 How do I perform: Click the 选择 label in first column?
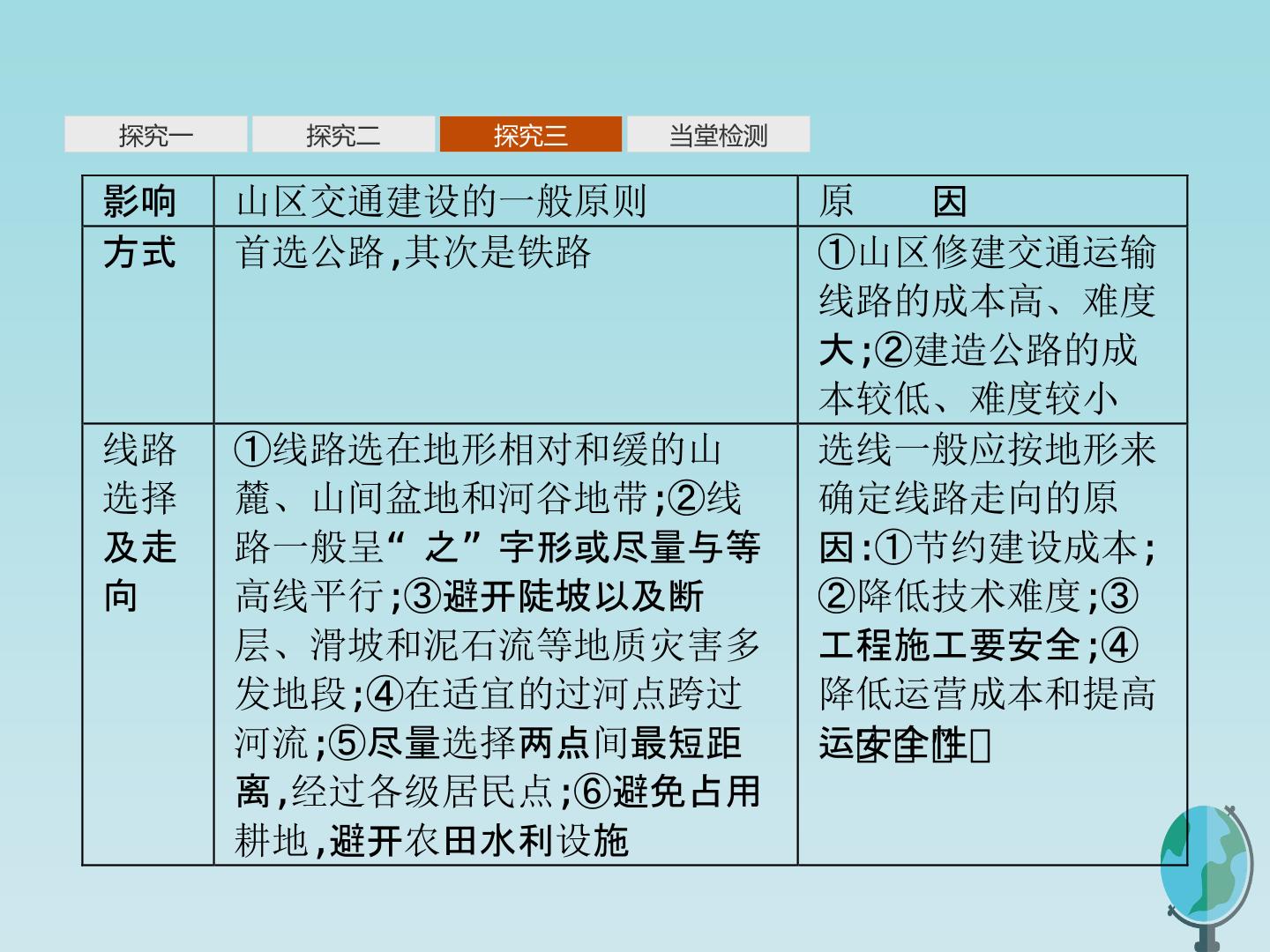pos(139,498)
